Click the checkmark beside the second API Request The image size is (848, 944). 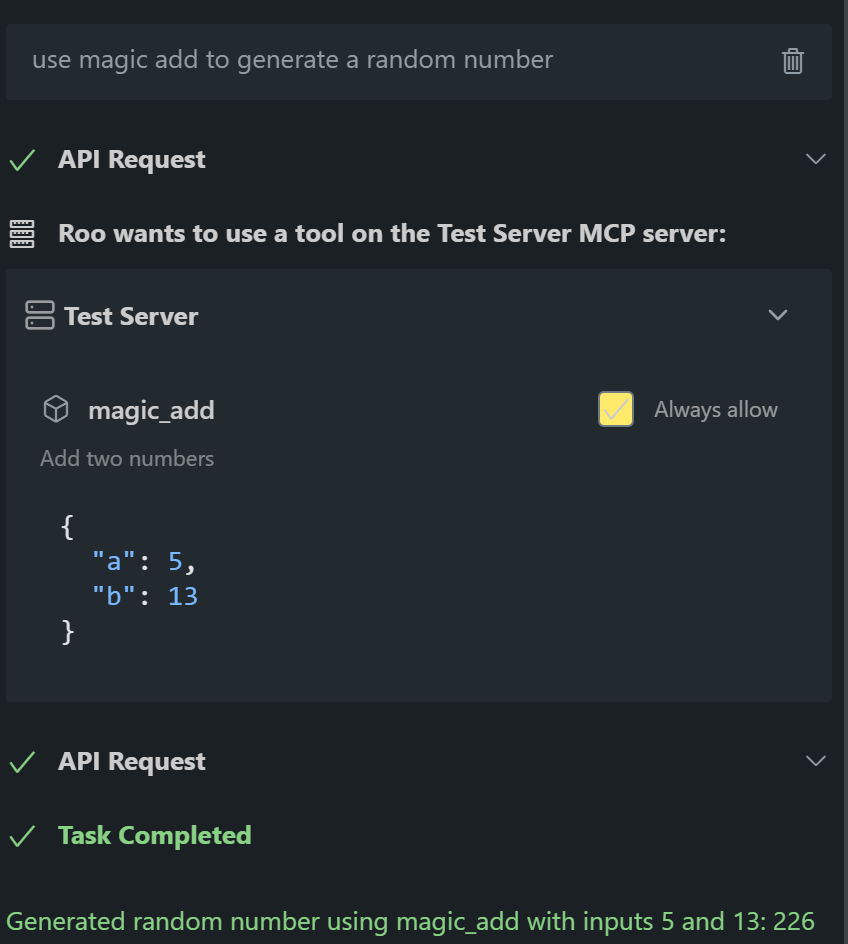(22, 762)
